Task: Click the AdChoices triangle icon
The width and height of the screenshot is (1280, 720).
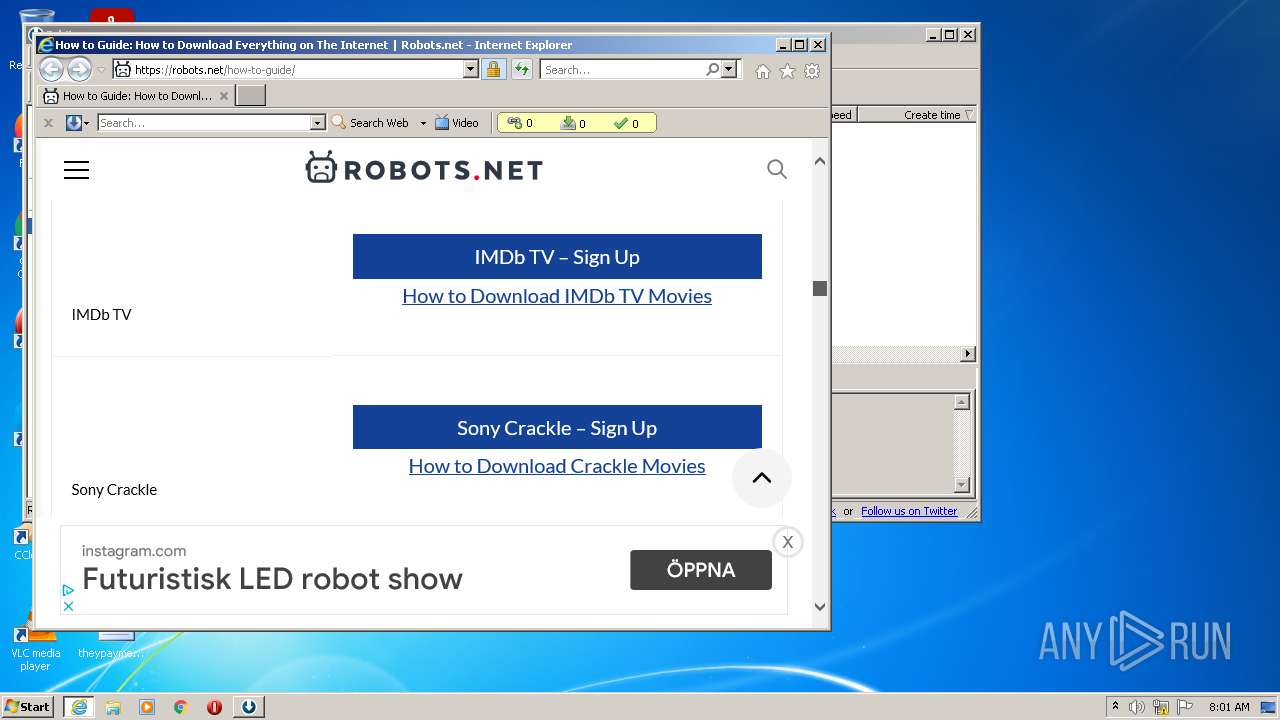Action: click(68, 590)
